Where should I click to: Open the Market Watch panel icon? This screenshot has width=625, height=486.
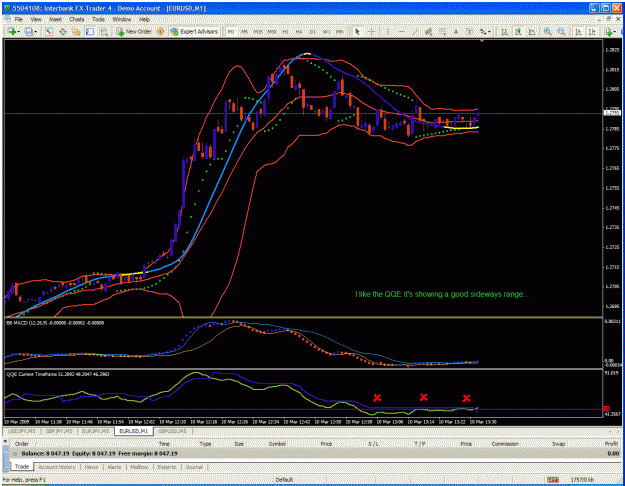pyautogui.click(x=49, y=31)
